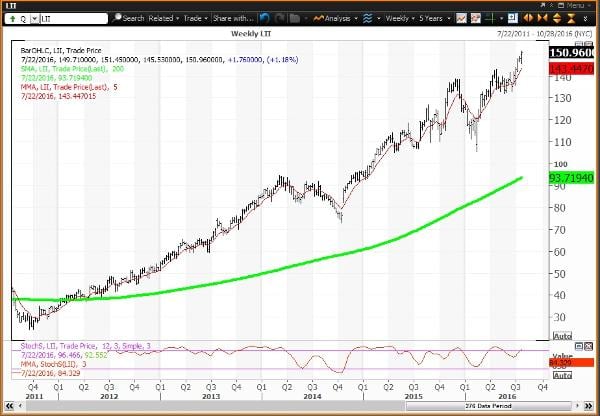The height and width of the screenshot is (416, 600).
Task: Click the pop-out arrow in title bar
Action: pyautogui.click(x=543, y=5)
